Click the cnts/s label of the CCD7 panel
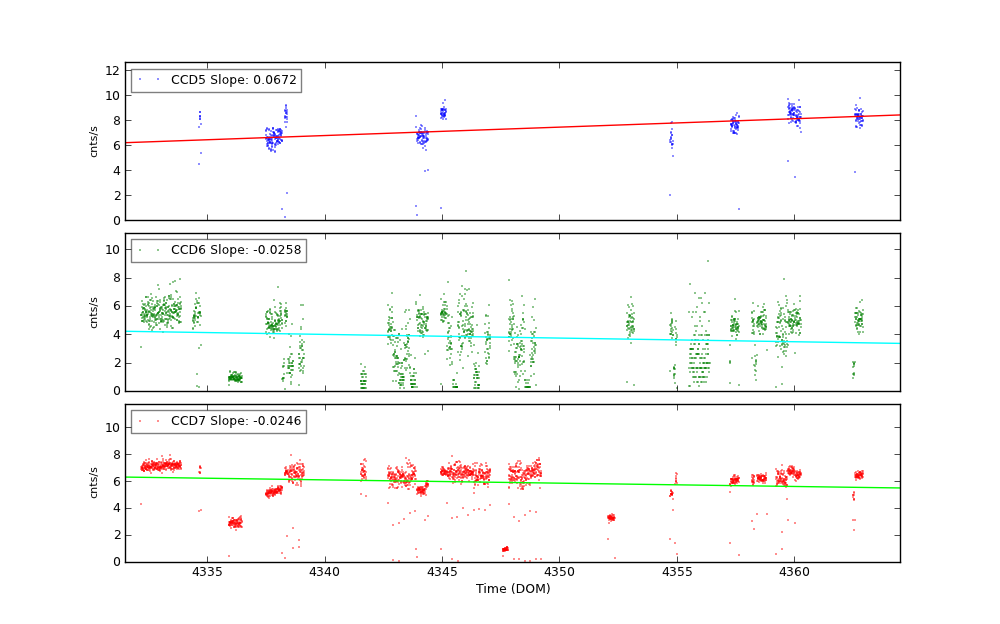This screenshot has height=624, width=1000. 94,483
